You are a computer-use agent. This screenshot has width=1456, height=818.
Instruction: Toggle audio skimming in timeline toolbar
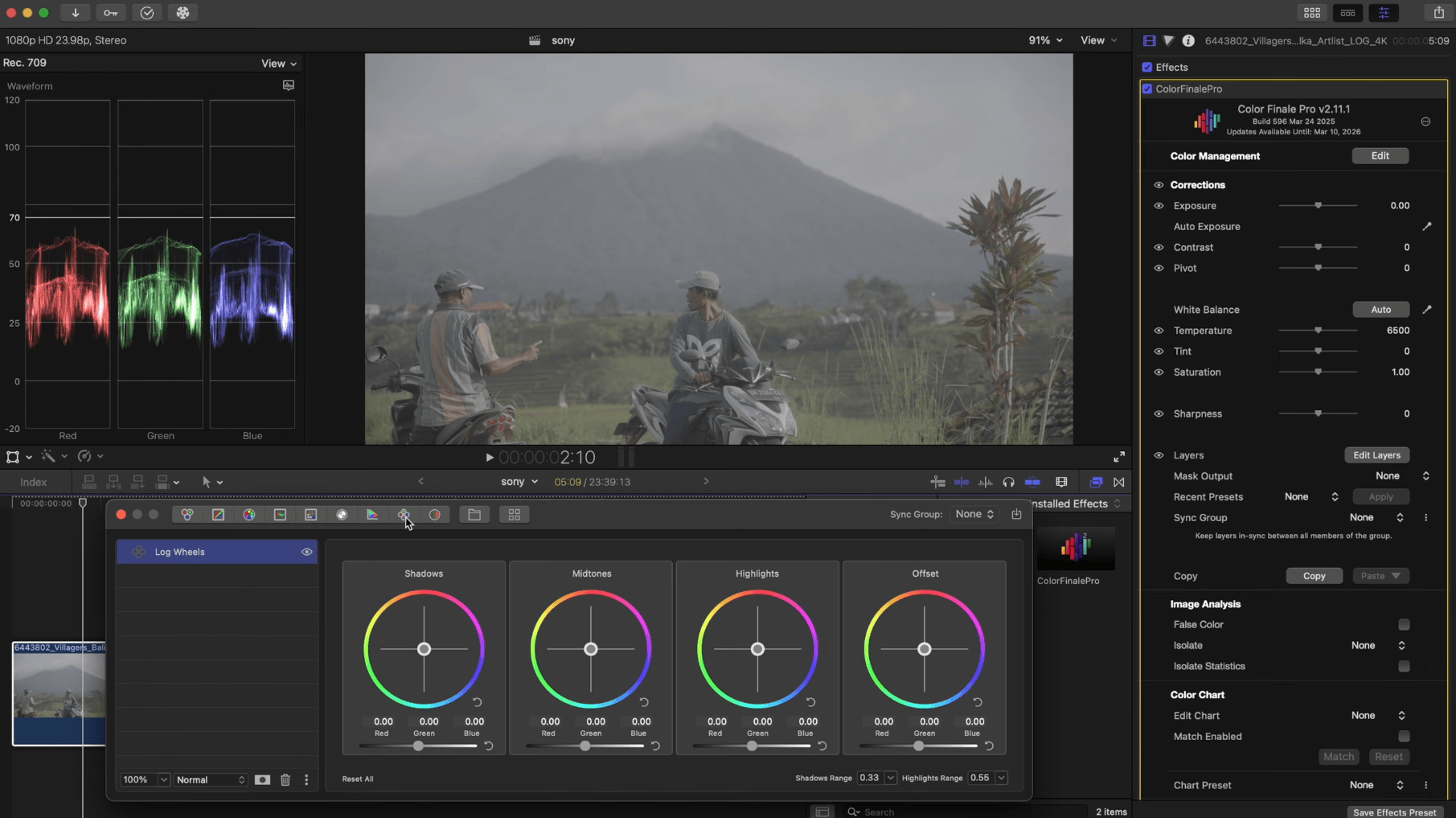pos(985,482)
